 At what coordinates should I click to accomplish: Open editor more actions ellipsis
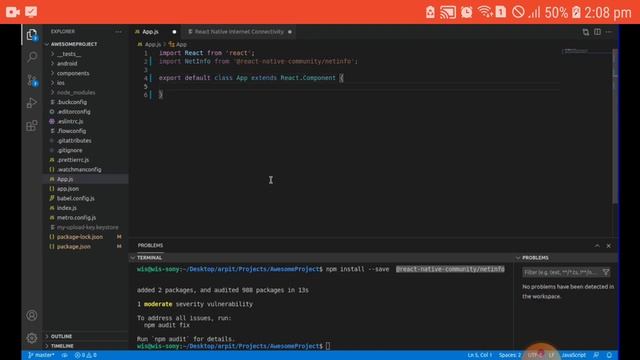point(609,32)
